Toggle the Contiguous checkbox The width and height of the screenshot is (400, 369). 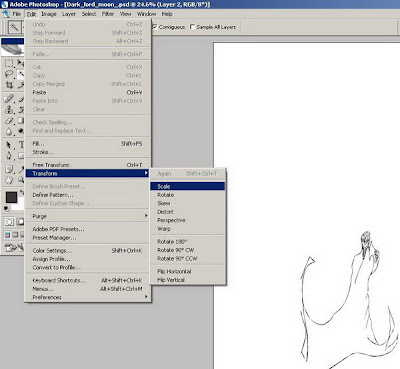155,27
